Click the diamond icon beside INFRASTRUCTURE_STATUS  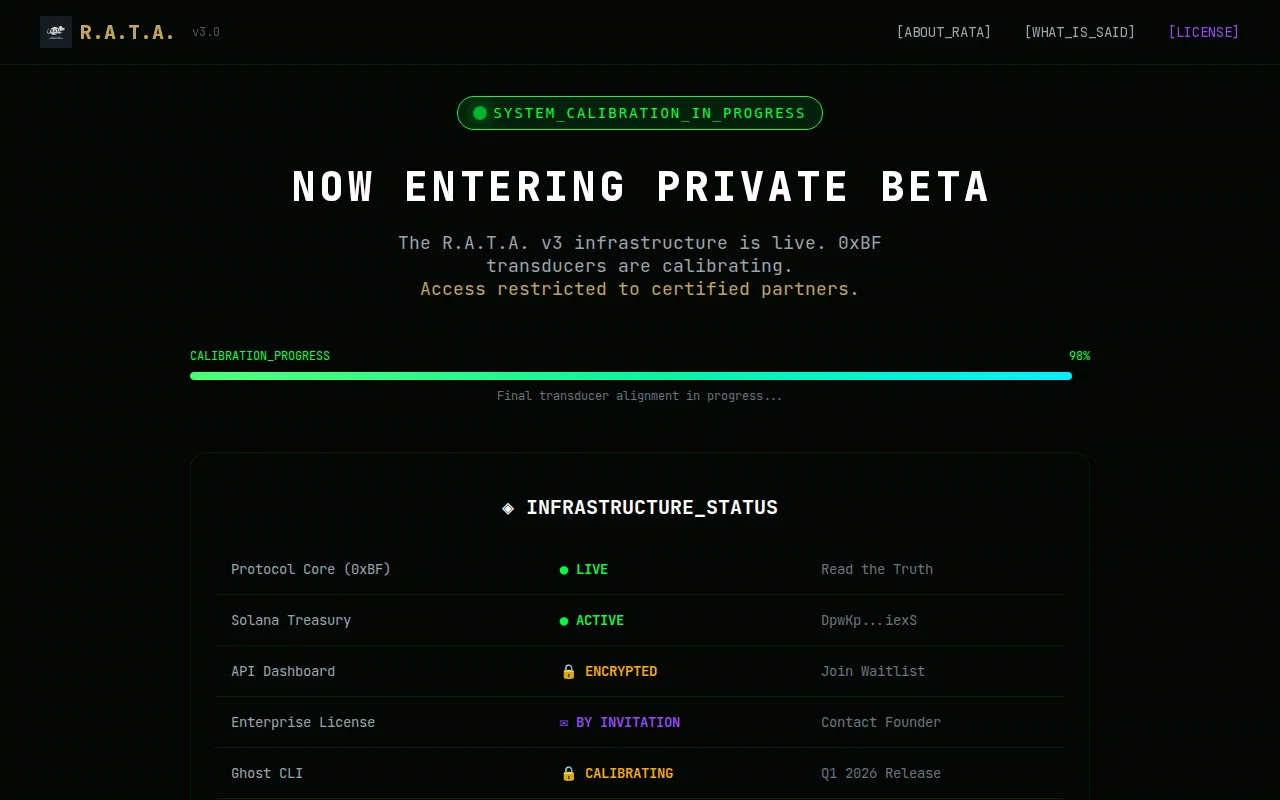pos(508,508)
